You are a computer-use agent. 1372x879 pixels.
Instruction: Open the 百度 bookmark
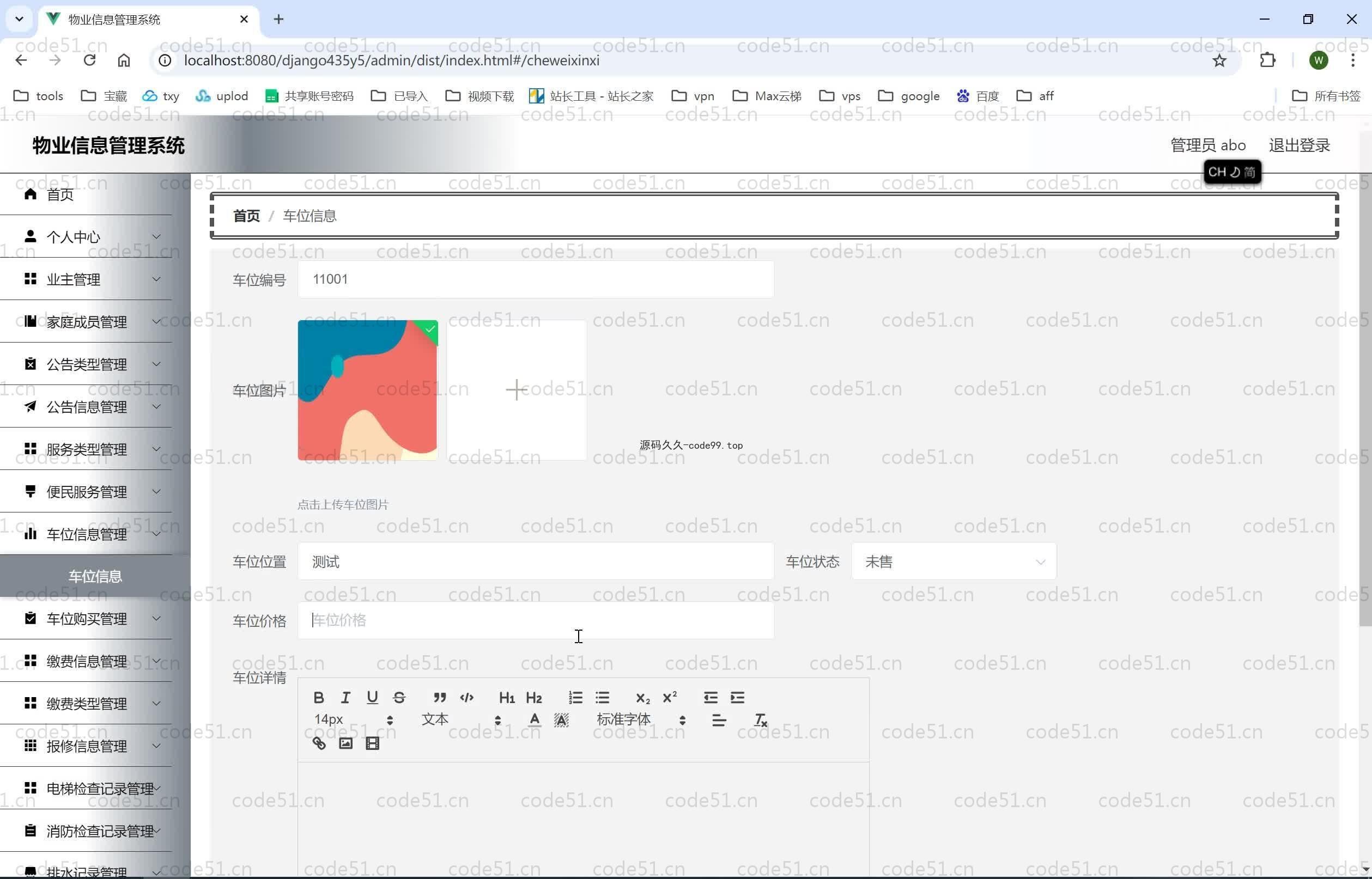(x=978, y=96)
